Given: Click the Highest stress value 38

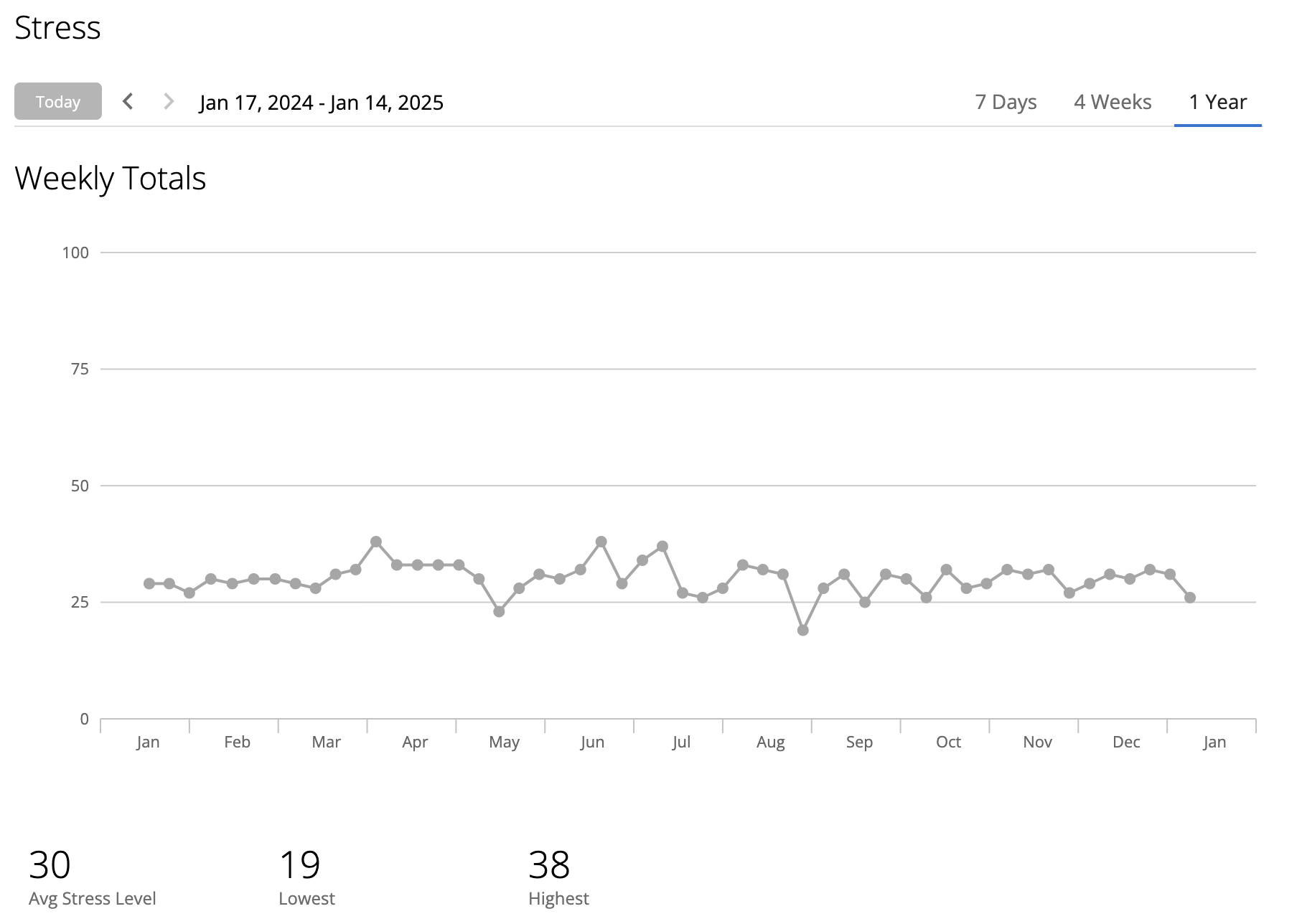Looking at the screenshot, I should [x=549, y=864].
